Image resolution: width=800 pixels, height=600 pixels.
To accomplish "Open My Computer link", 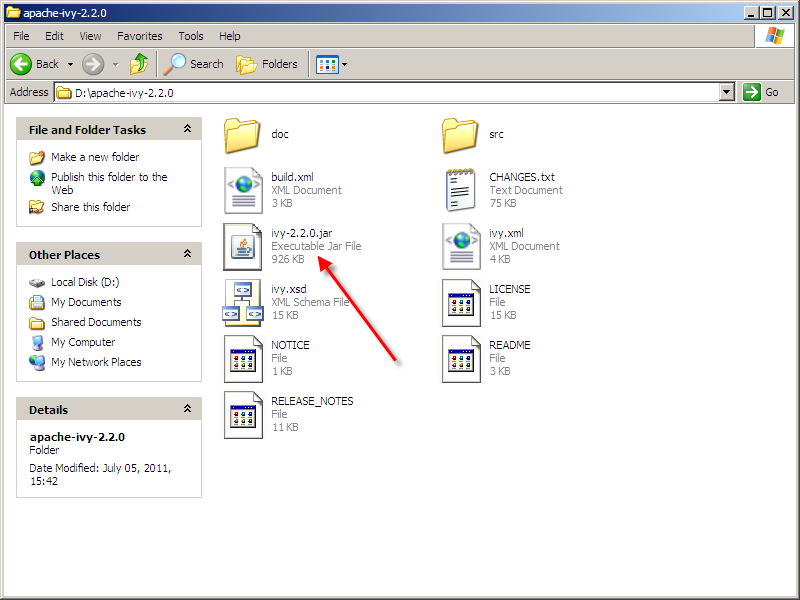I will click(83, 342).
